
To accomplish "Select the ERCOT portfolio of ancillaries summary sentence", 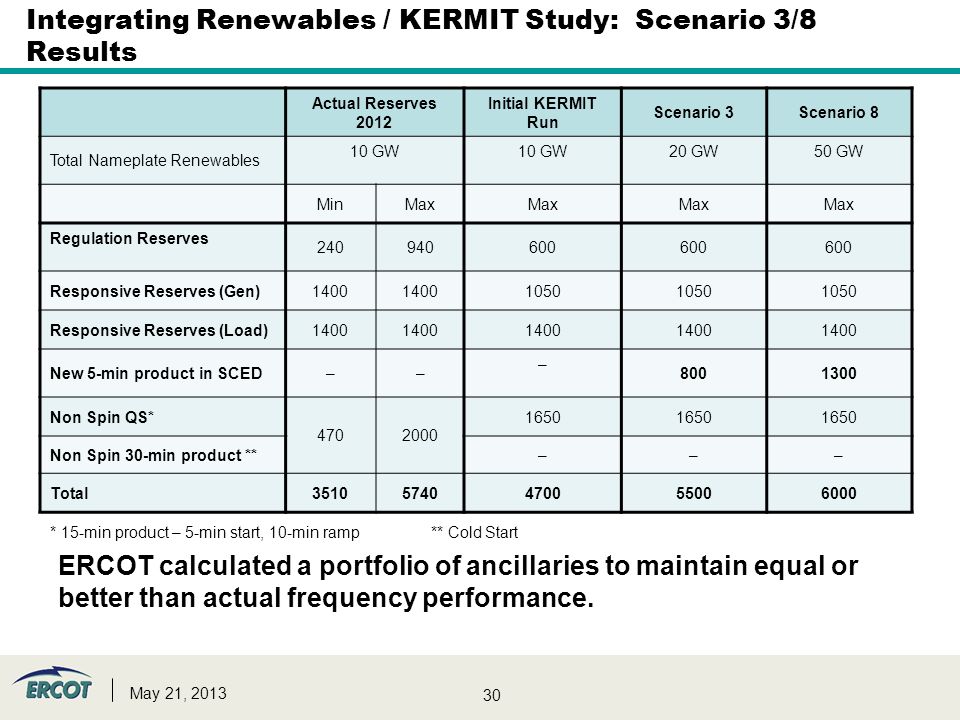I will point(458,582).
